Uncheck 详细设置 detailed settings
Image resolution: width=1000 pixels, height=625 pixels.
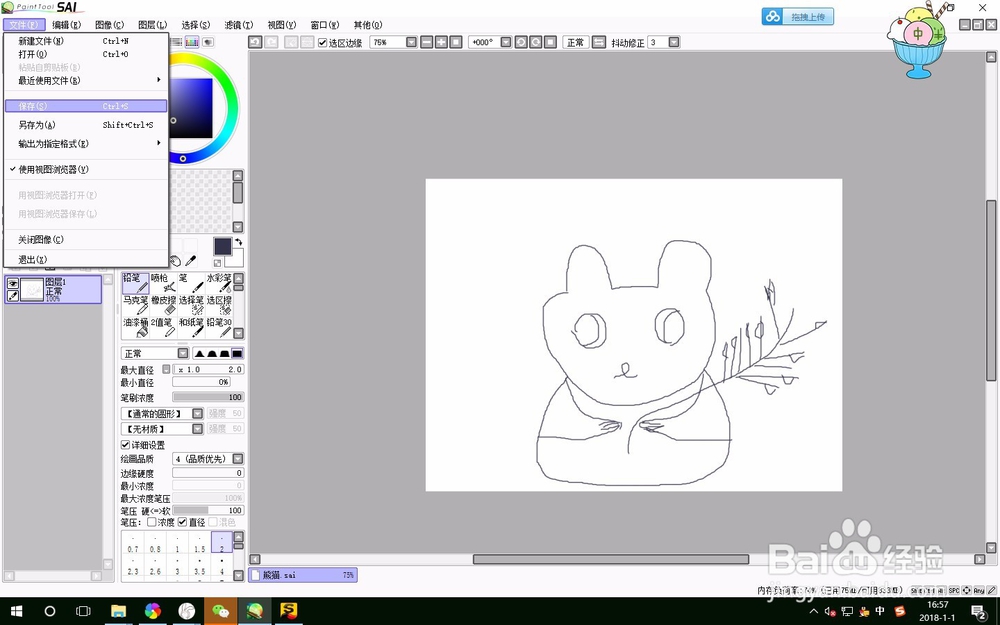coord(125,445)
